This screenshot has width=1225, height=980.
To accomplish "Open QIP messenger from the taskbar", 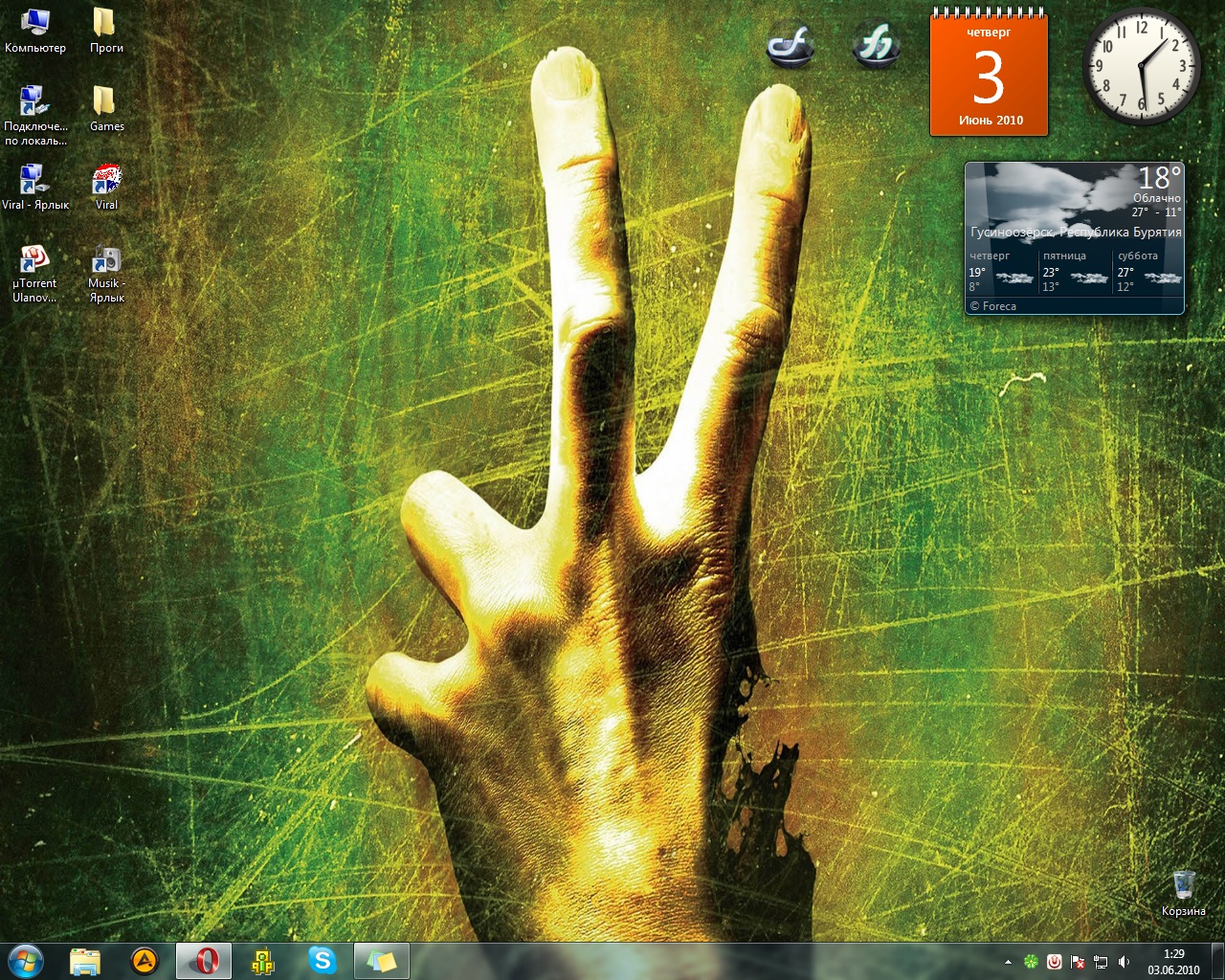I will tap(261, 961).
